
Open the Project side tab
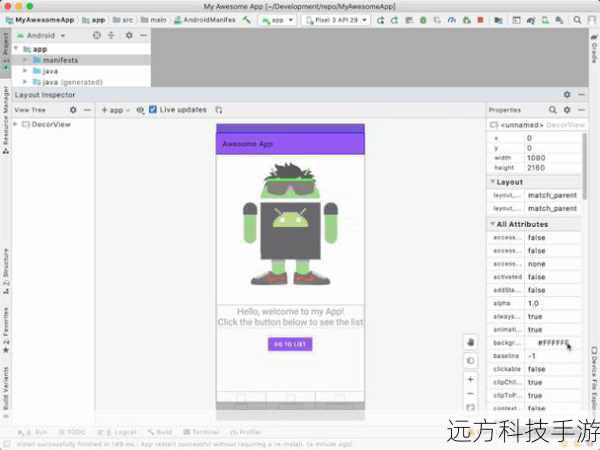coord(6,51)
